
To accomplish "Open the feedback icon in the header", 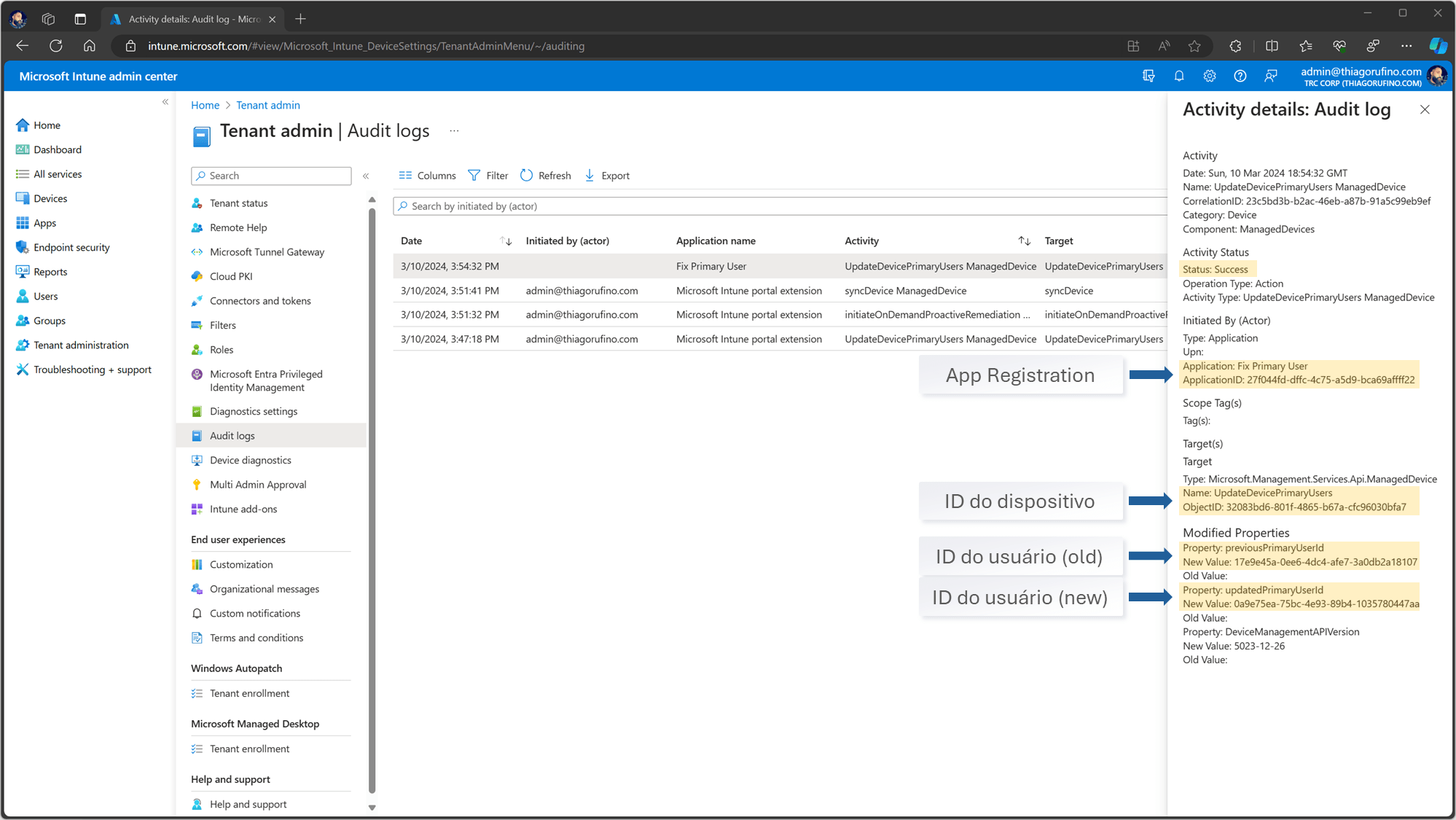I will 1271,76.
